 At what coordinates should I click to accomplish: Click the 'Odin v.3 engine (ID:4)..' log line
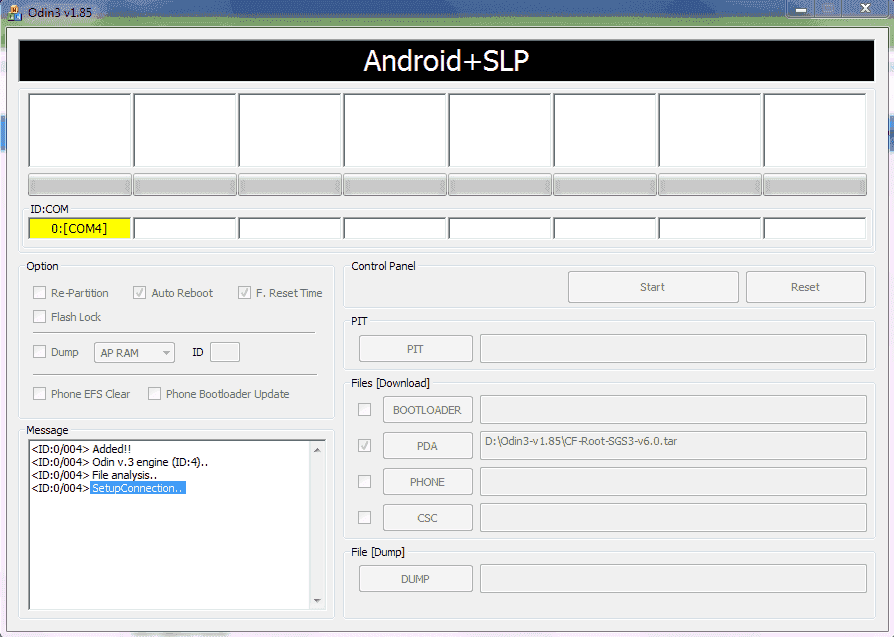click(120, 462)
